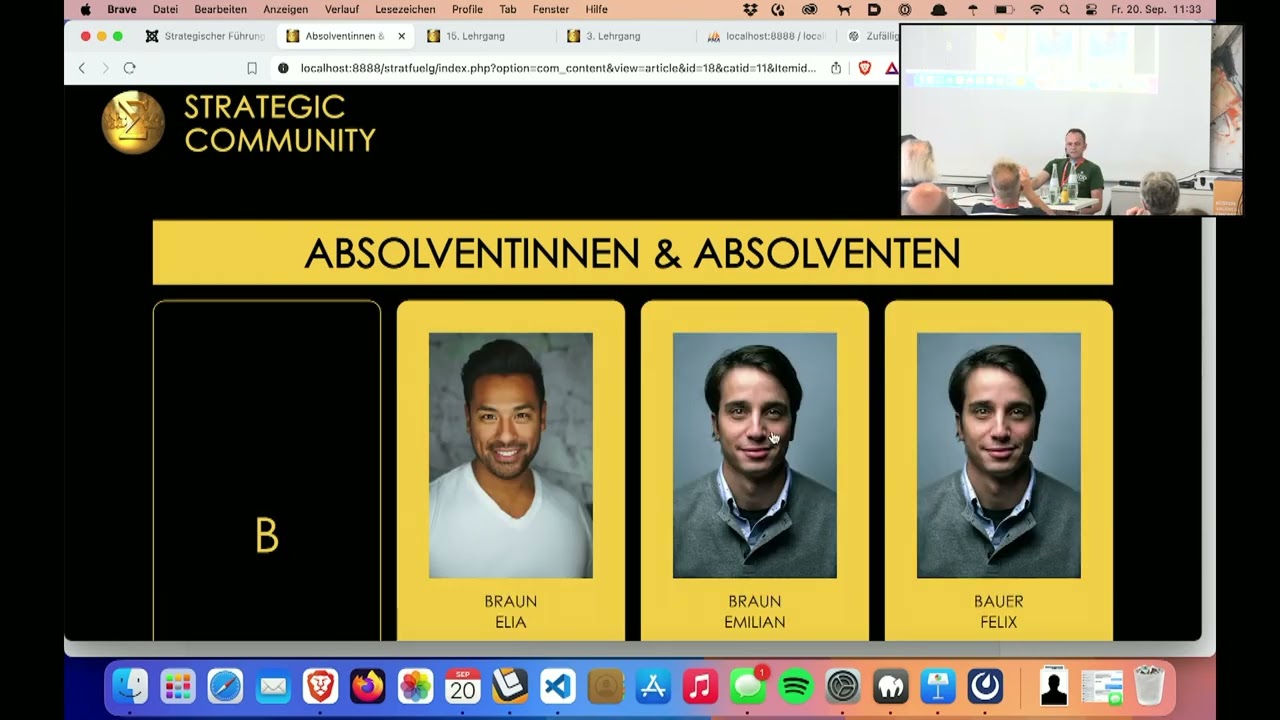Click the STRATEGIC COMMUNITY site title
This screenshot has width=1280, height=720.
click(280, 123)
